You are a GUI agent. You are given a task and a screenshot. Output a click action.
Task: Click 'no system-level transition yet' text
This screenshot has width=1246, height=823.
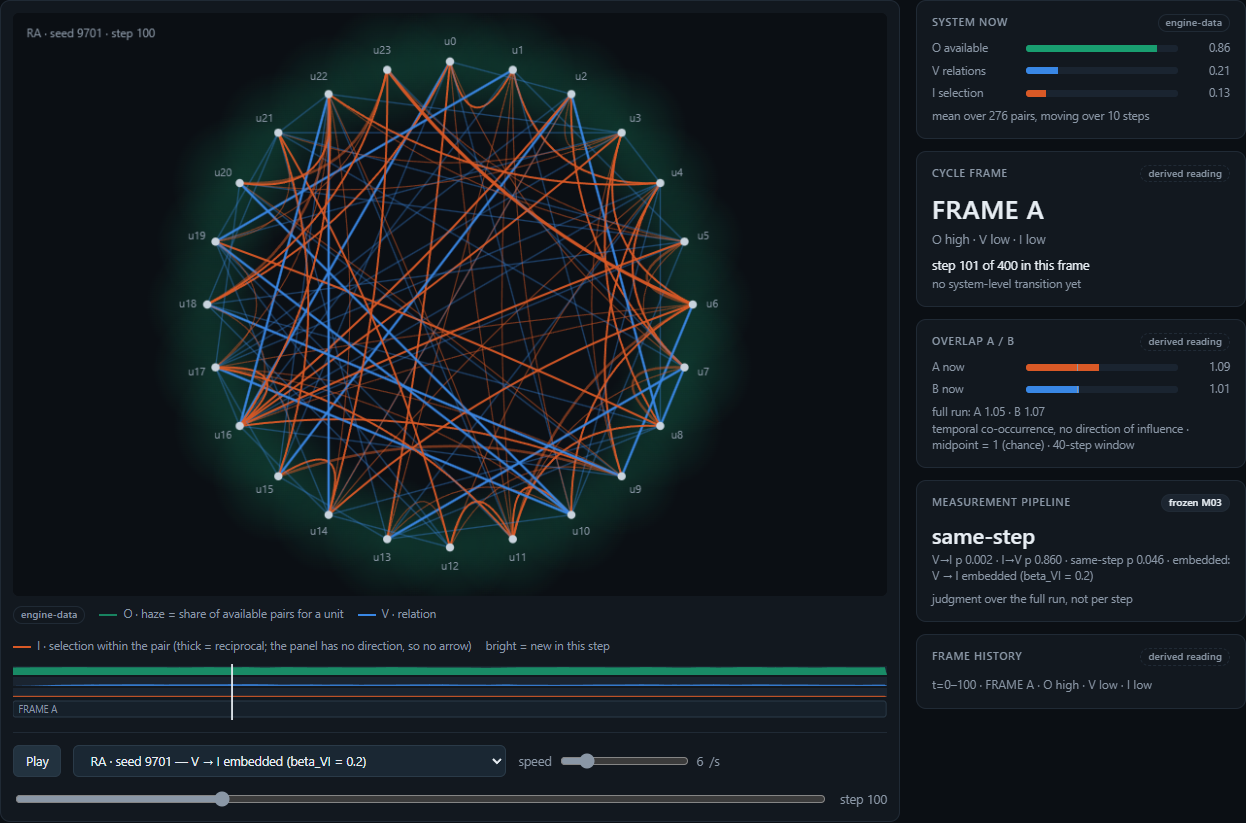[1007, 284]
